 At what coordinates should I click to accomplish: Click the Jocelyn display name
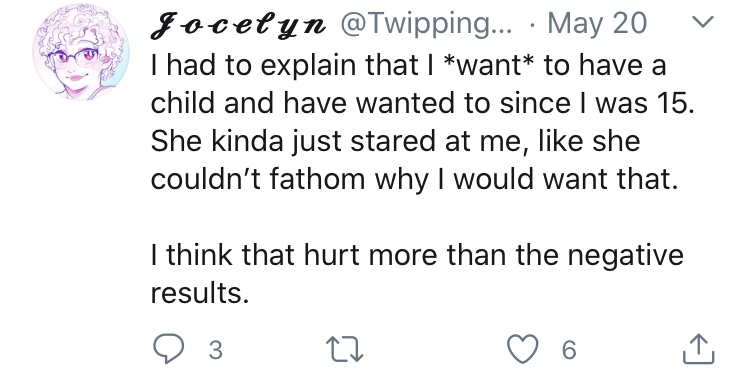[239, 25]
